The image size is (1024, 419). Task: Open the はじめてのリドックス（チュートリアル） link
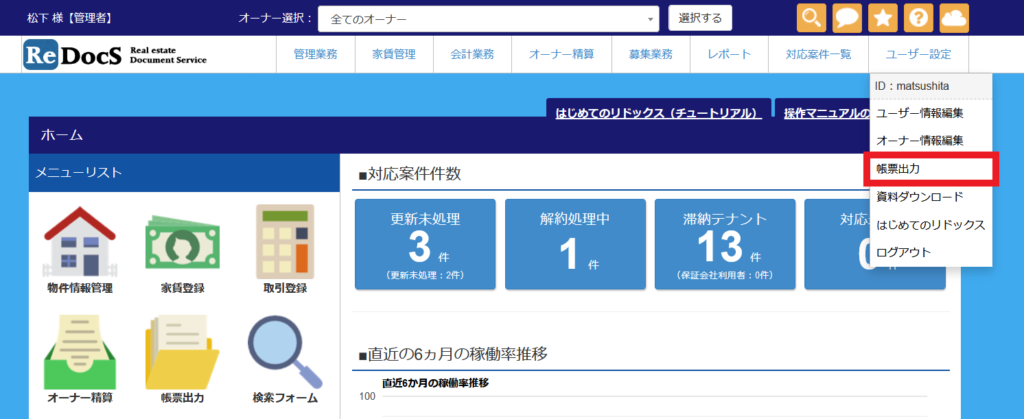pyautogui.click(x=657, y=113)
